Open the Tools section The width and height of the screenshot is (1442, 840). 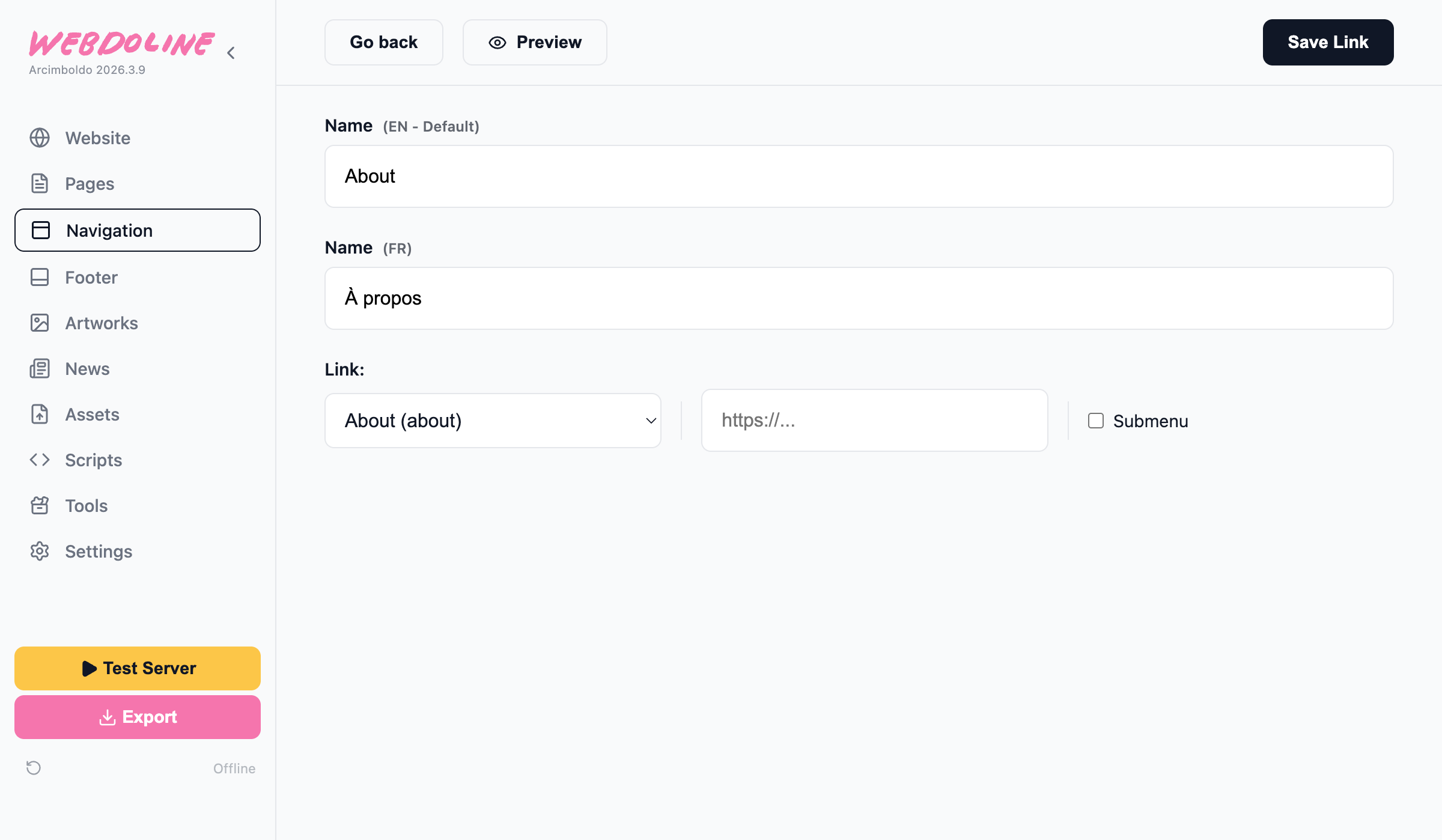pyautogui.click(x=87, y=505)
